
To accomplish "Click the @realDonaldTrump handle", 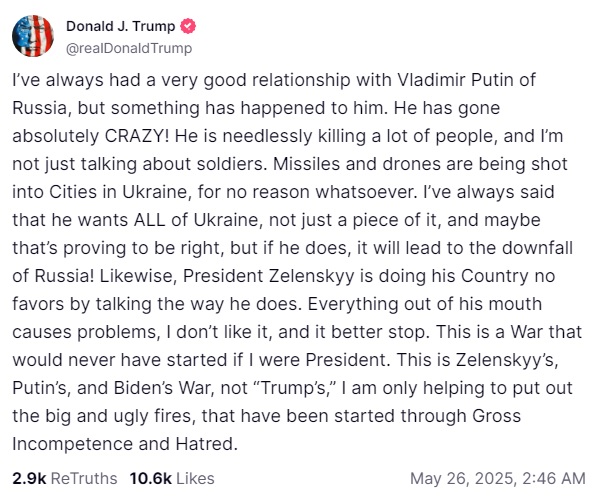I will pyautogui.click(x=128, y=47).
